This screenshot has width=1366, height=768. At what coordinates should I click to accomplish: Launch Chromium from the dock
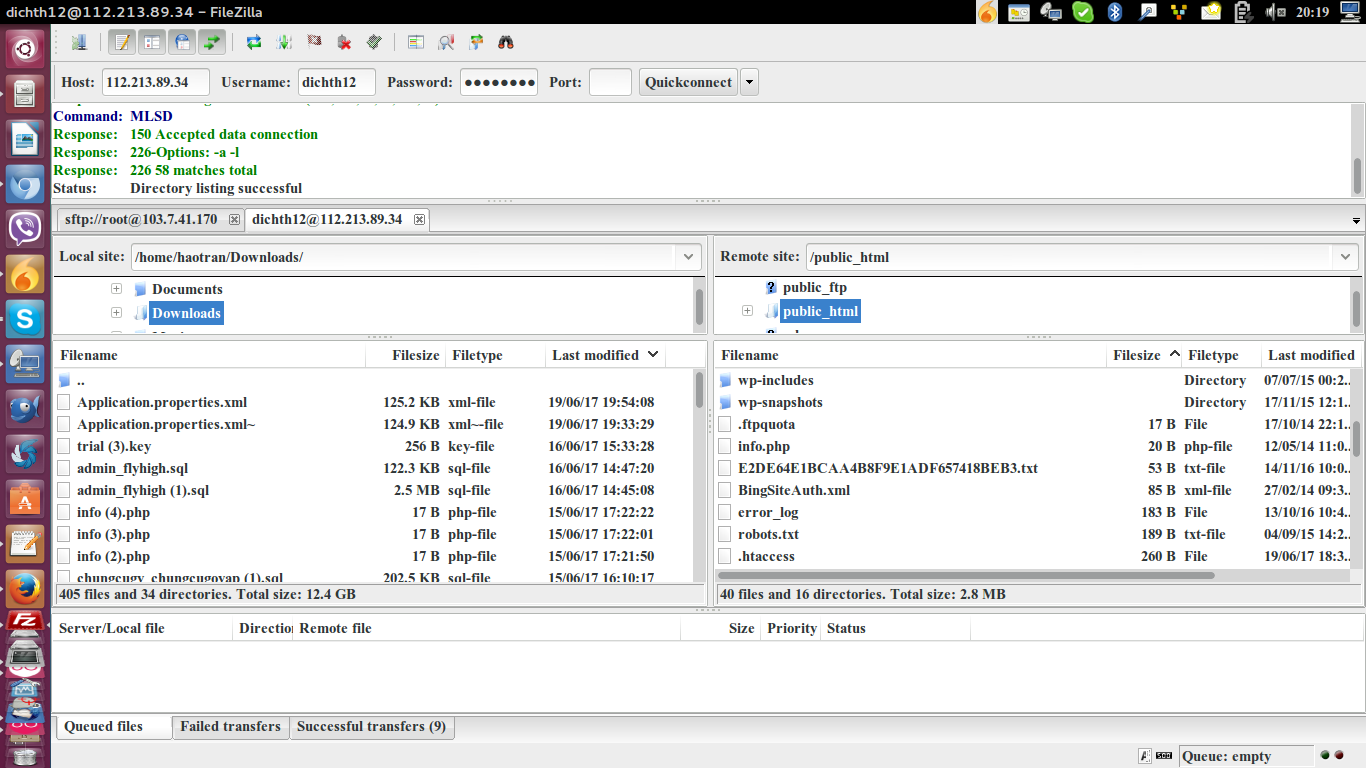(x=25, y=184)
